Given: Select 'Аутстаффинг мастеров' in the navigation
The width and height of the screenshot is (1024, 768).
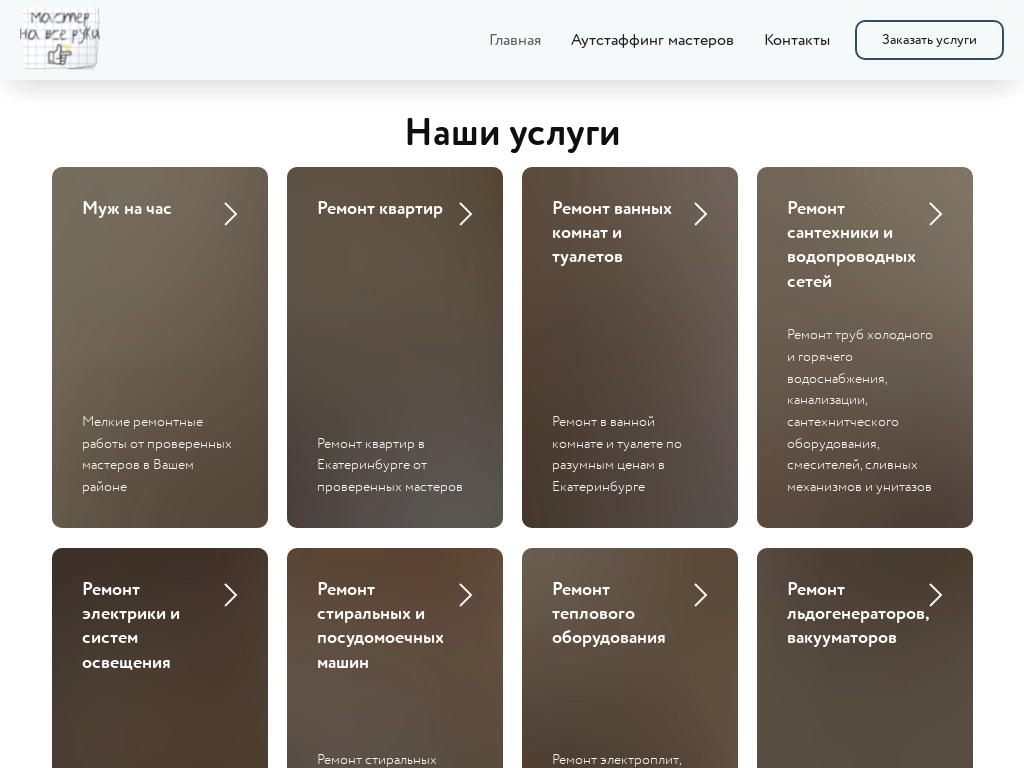Looking at the screenshot, I should click(652, 40).
